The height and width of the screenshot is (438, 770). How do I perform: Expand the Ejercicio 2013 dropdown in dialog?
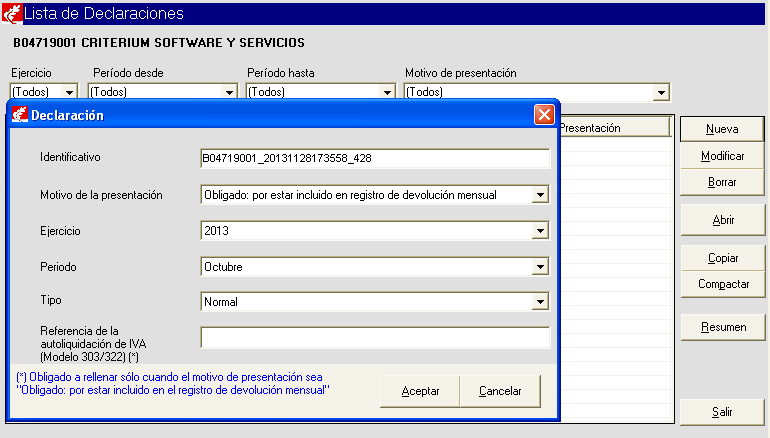540,231
